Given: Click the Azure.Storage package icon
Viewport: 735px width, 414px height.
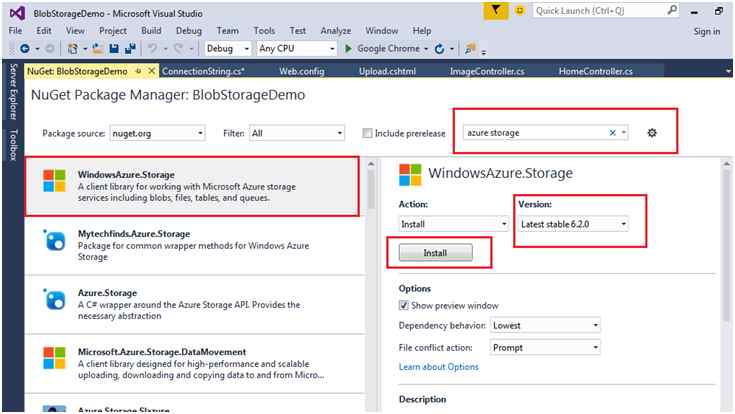Looking at the screenshot, I should click(54, 300).
